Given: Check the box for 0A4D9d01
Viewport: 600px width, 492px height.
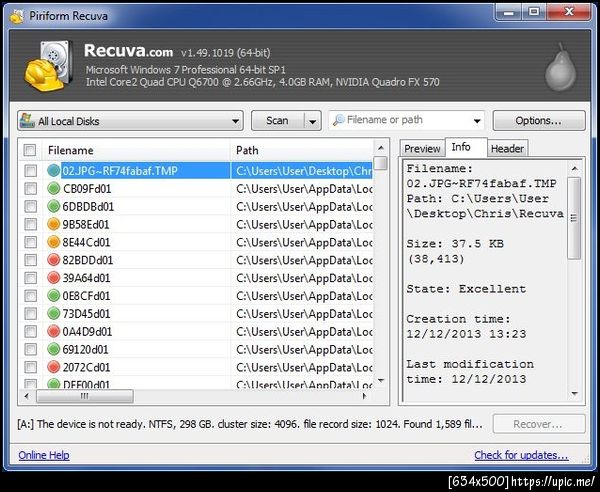Looking at the screenshot, I should coord(31,331).
